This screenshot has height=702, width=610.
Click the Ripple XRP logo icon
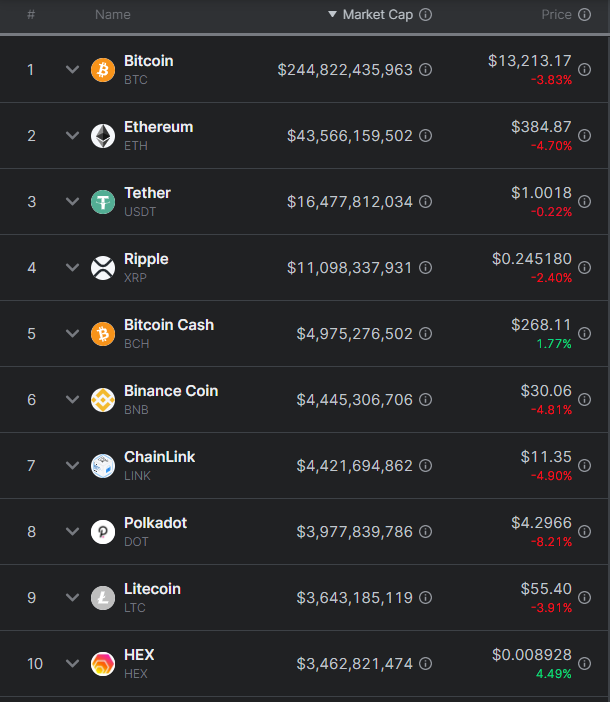click(103, 268)
